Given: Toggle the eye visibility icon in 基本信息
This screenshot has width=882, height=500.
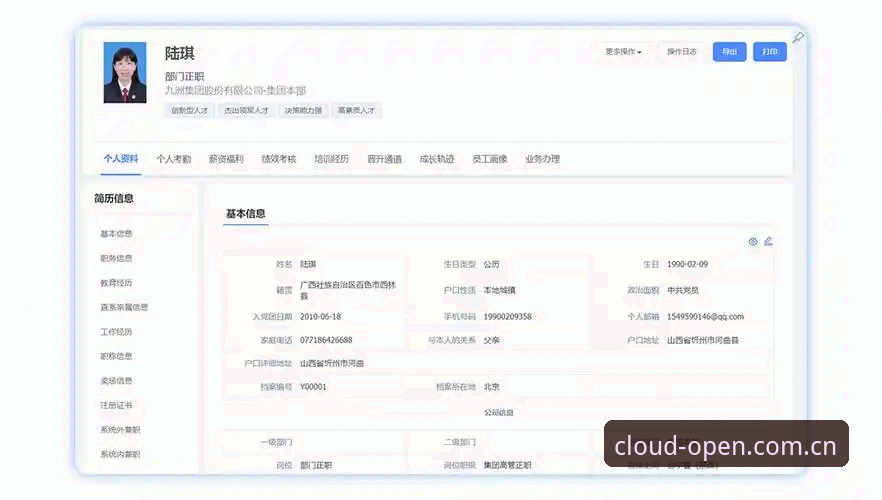Looking at the screenshot, I should click(x=753, y=241).
